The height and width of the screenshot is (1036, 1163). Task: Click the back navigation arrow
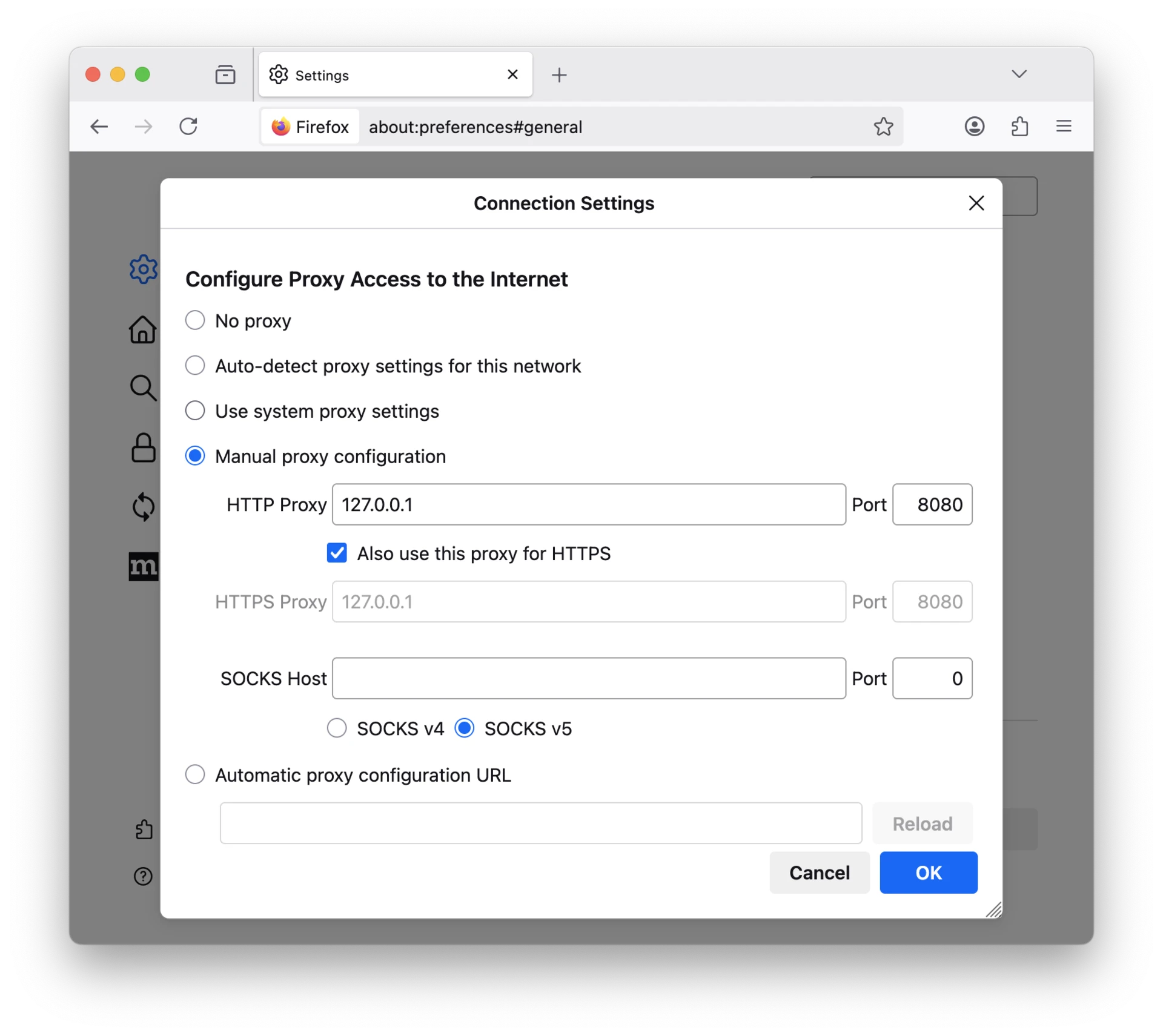coord(99,127)
